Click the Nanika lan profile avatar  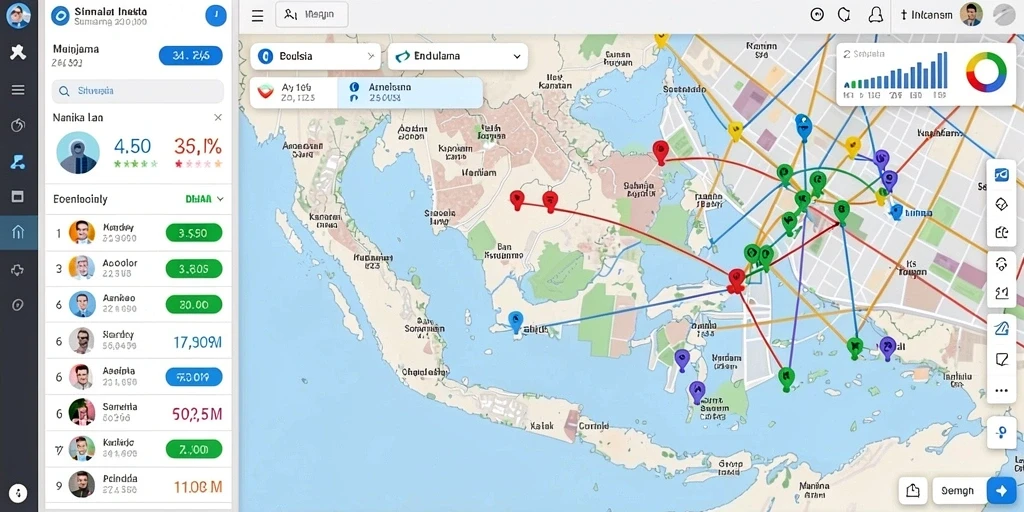(x=78, y=153)
